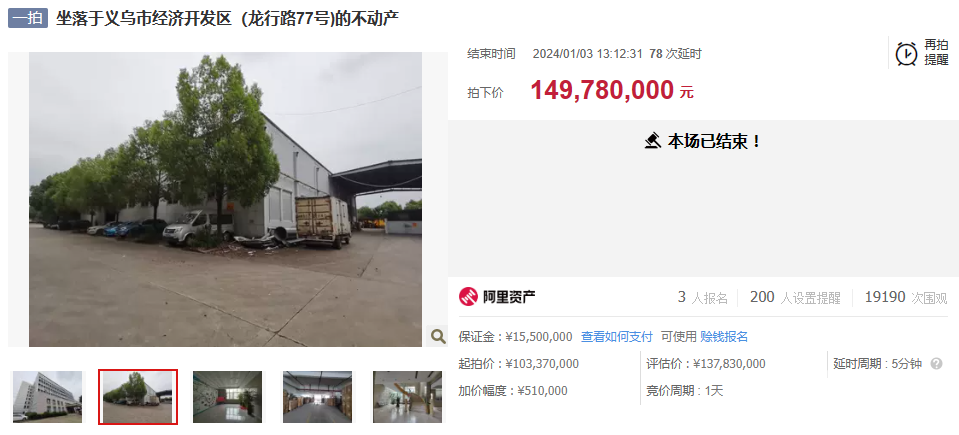Image resolution: width=959 pixels, height=435 pixels.
Task: Click the gavel icon beside 本场已结束
Action: pos(653,141)
